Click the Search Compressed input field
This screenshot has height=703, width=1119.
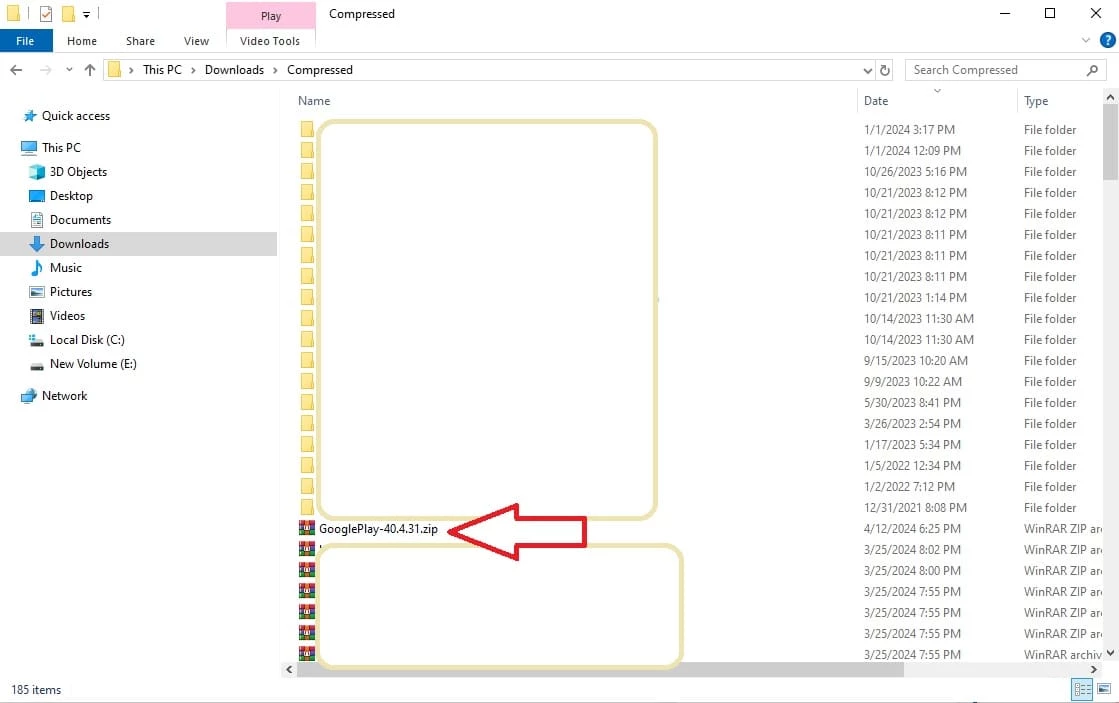coord(995,70)
